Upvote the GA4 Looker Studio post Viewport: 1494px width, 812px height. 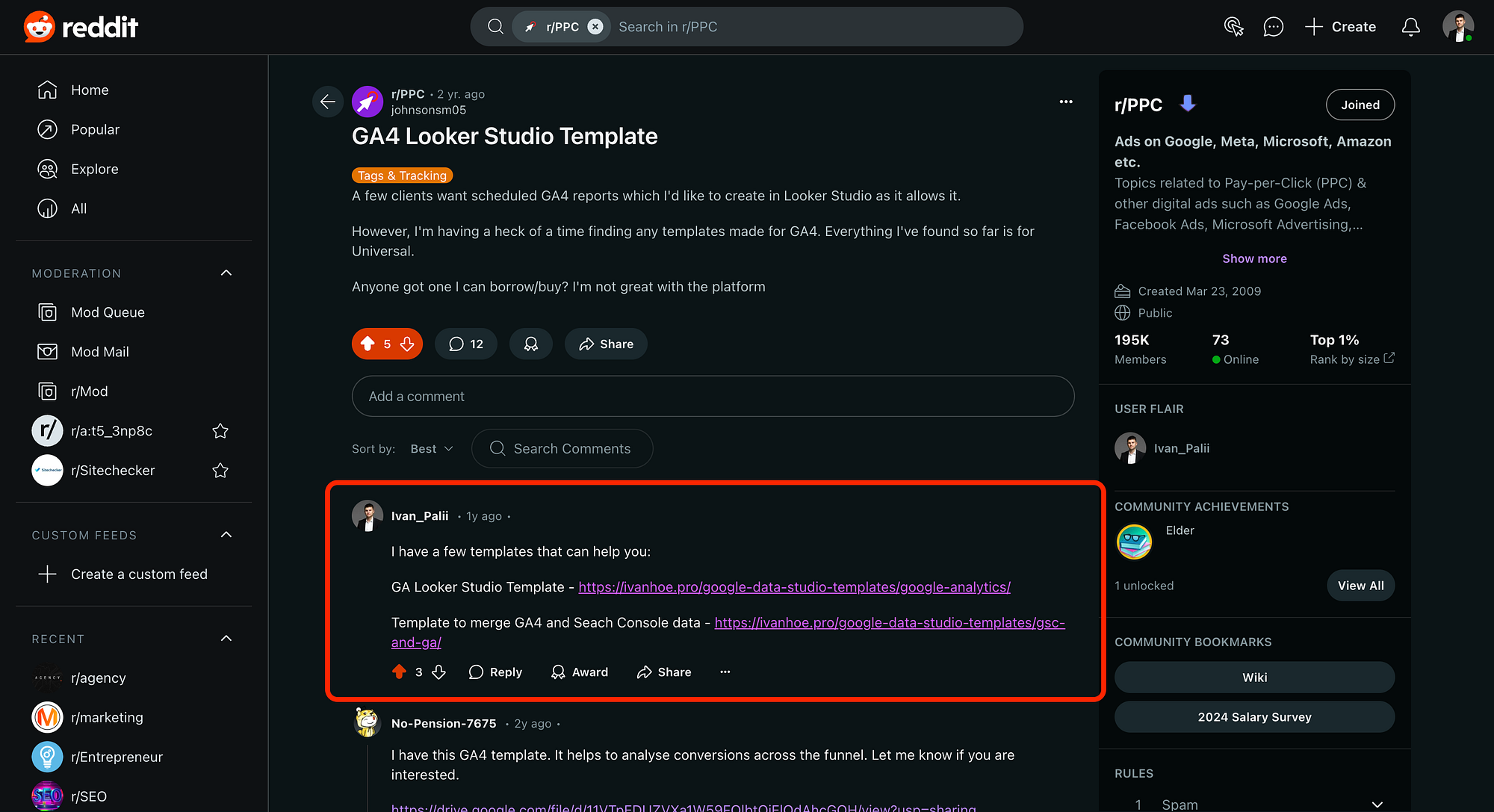click(x=368, y=344)
